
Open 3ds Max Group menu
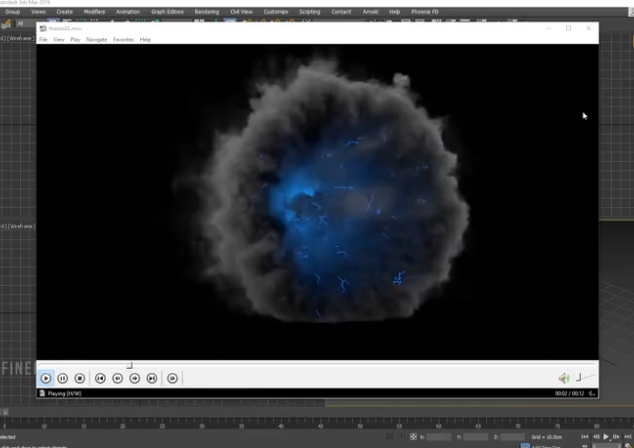click(x=13, y=12)
